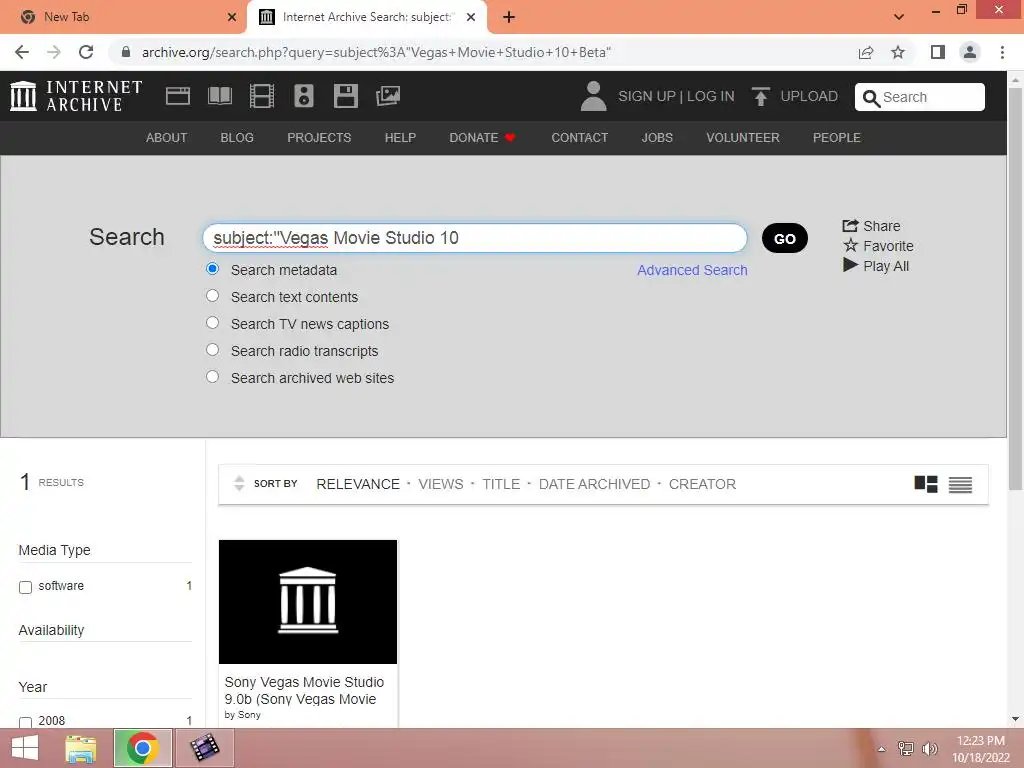This screenshot has width=1024, height=768.
Task: Sort results by CREATOR
Action: [702, 484]
